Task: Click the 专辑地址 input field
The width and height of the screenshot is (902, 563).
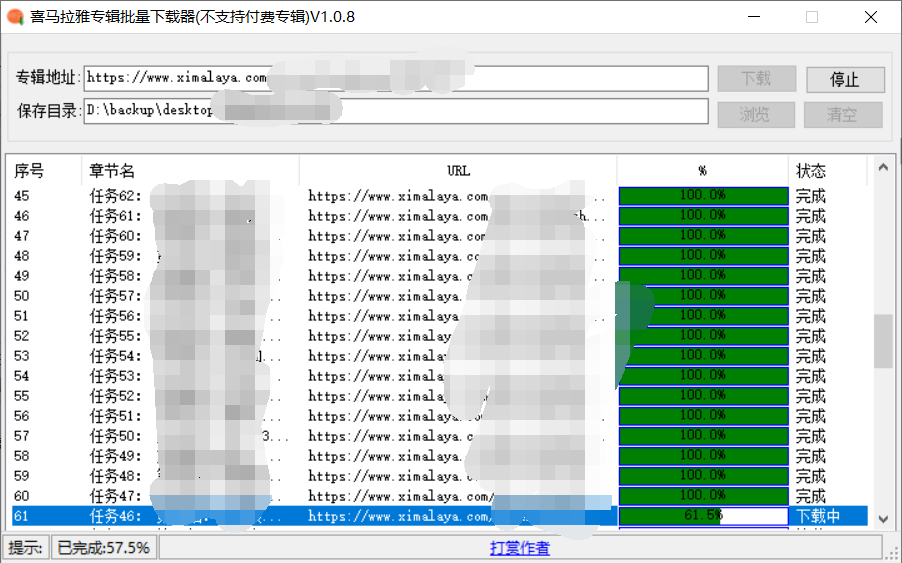Action: (396, 79)
